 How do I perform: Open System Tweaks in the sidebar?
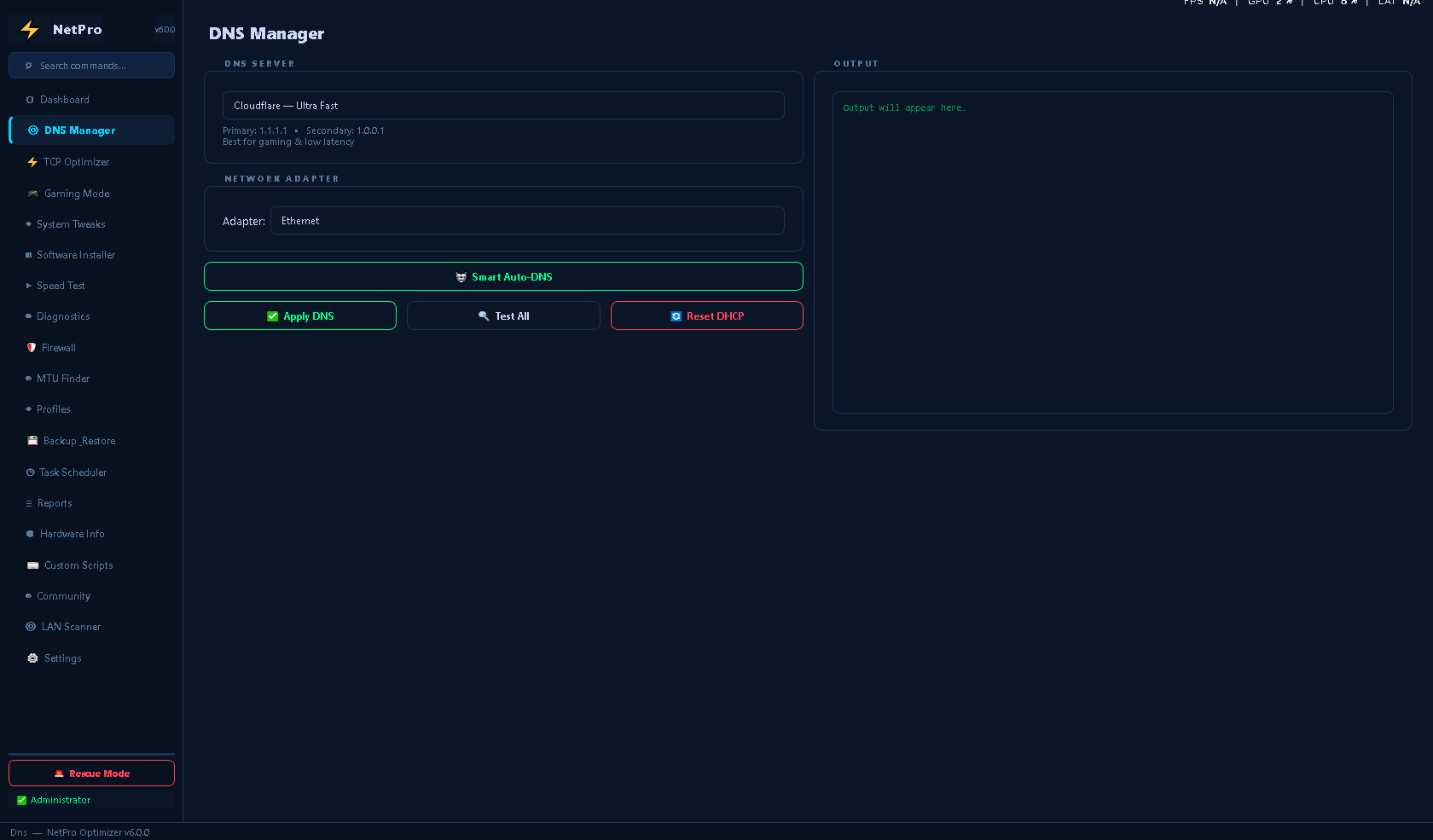(x=91, y=224)
